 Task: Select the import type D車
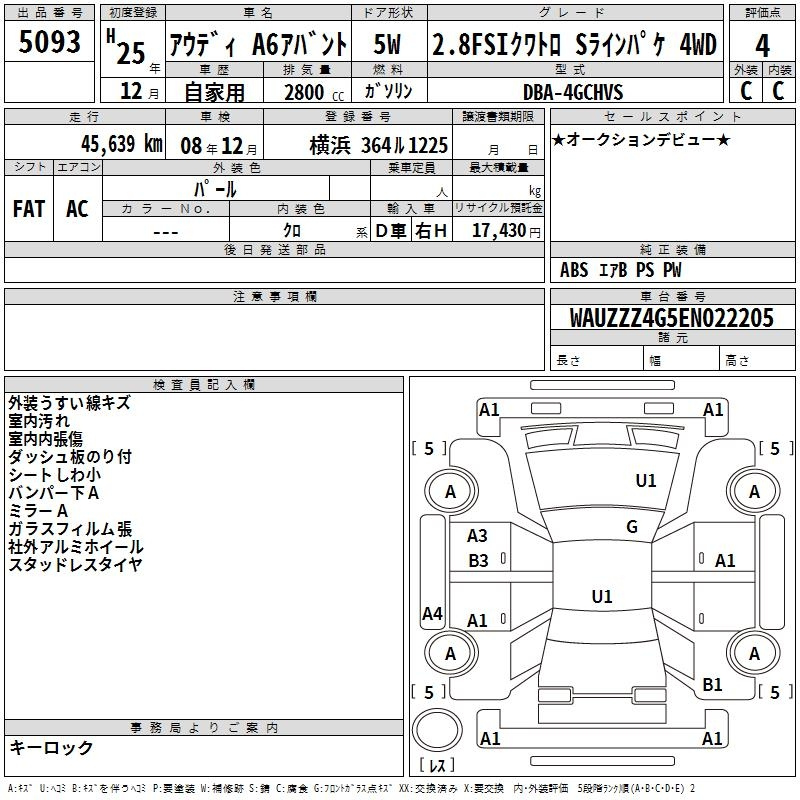click(x=391, y=231)
